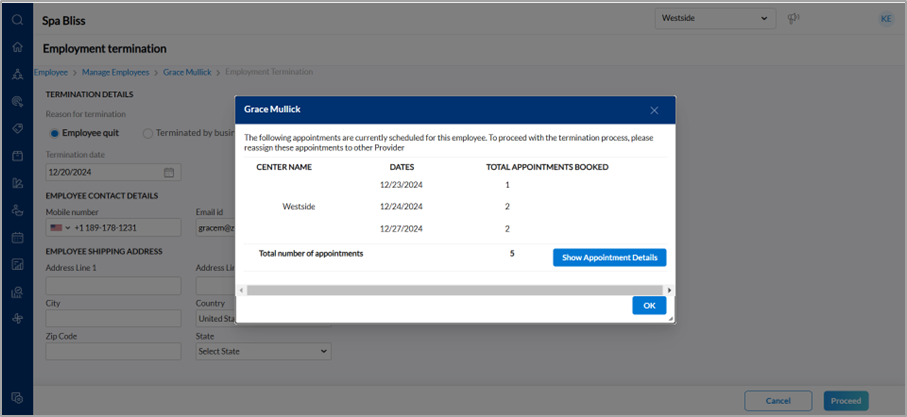
Task: Click TOTAL APPOINTMENTS BOOKED header
Action: (x=547, y=167)
